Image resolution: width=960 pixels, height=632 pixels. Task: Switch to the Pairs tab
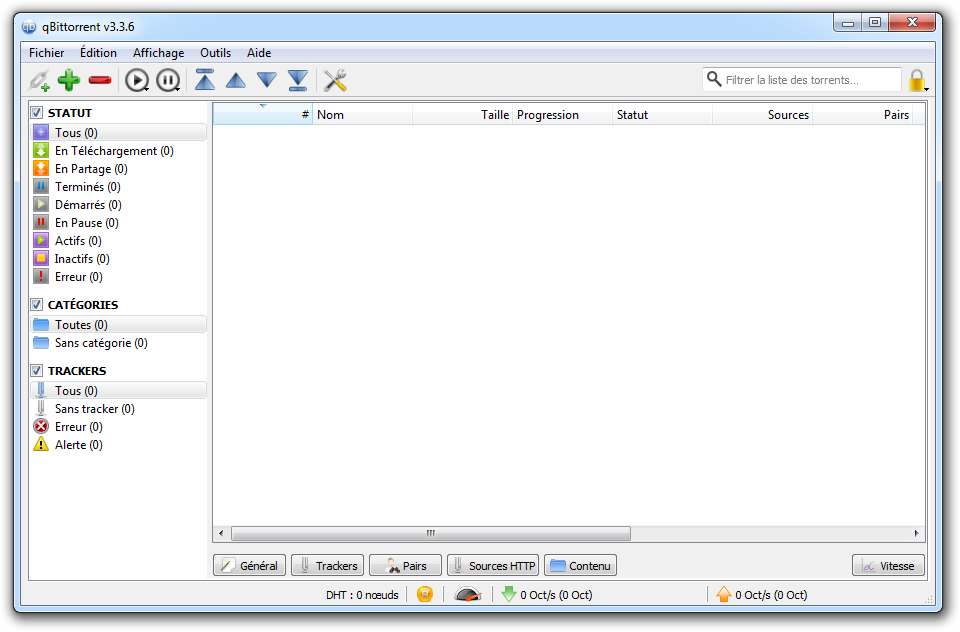[x=404, y=565]
